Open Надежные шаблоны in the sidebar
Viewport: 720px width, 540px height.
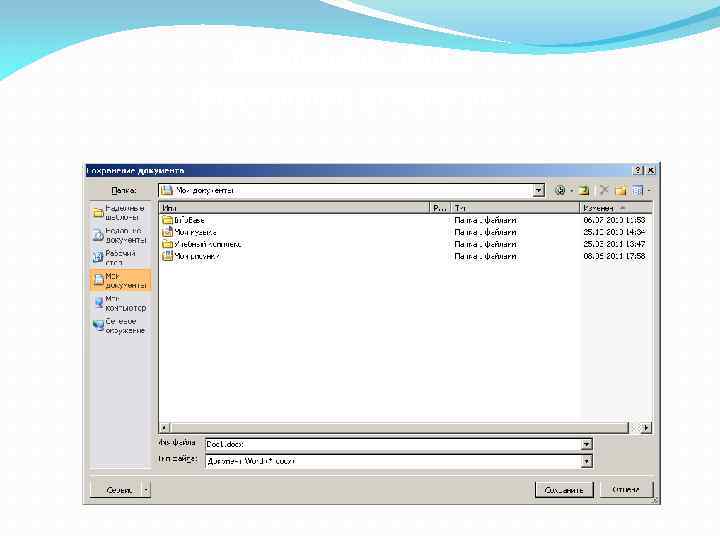click(120, 213)
